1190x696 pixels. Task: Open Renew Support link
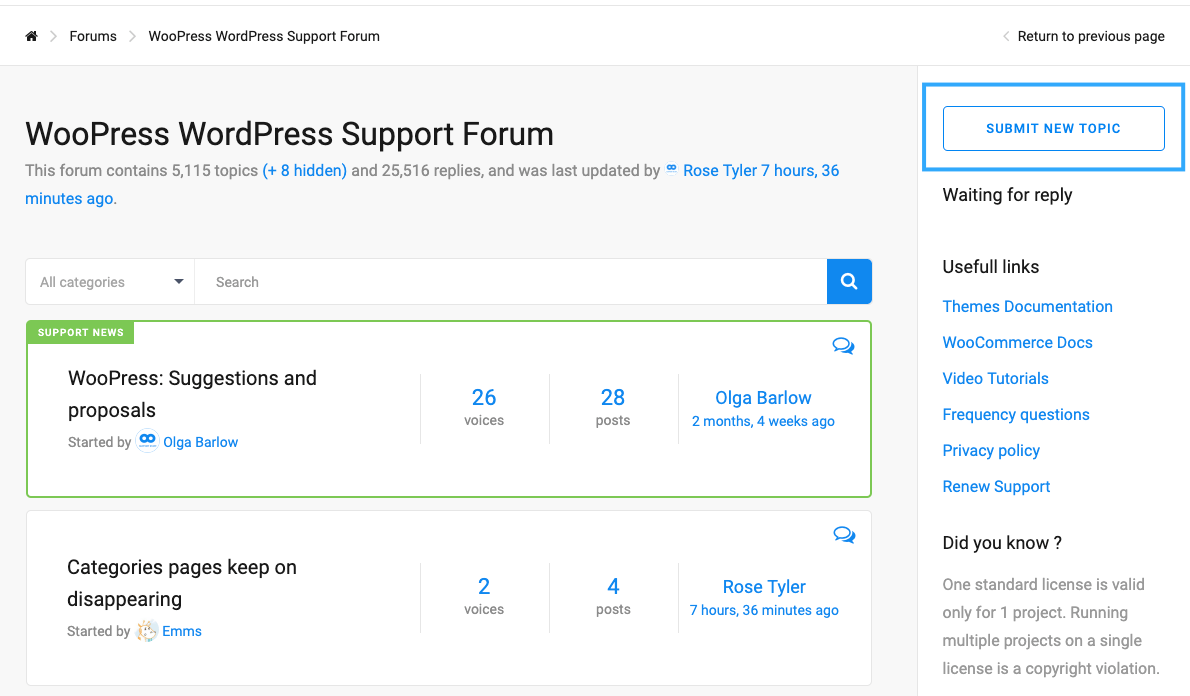click(996, 487)
